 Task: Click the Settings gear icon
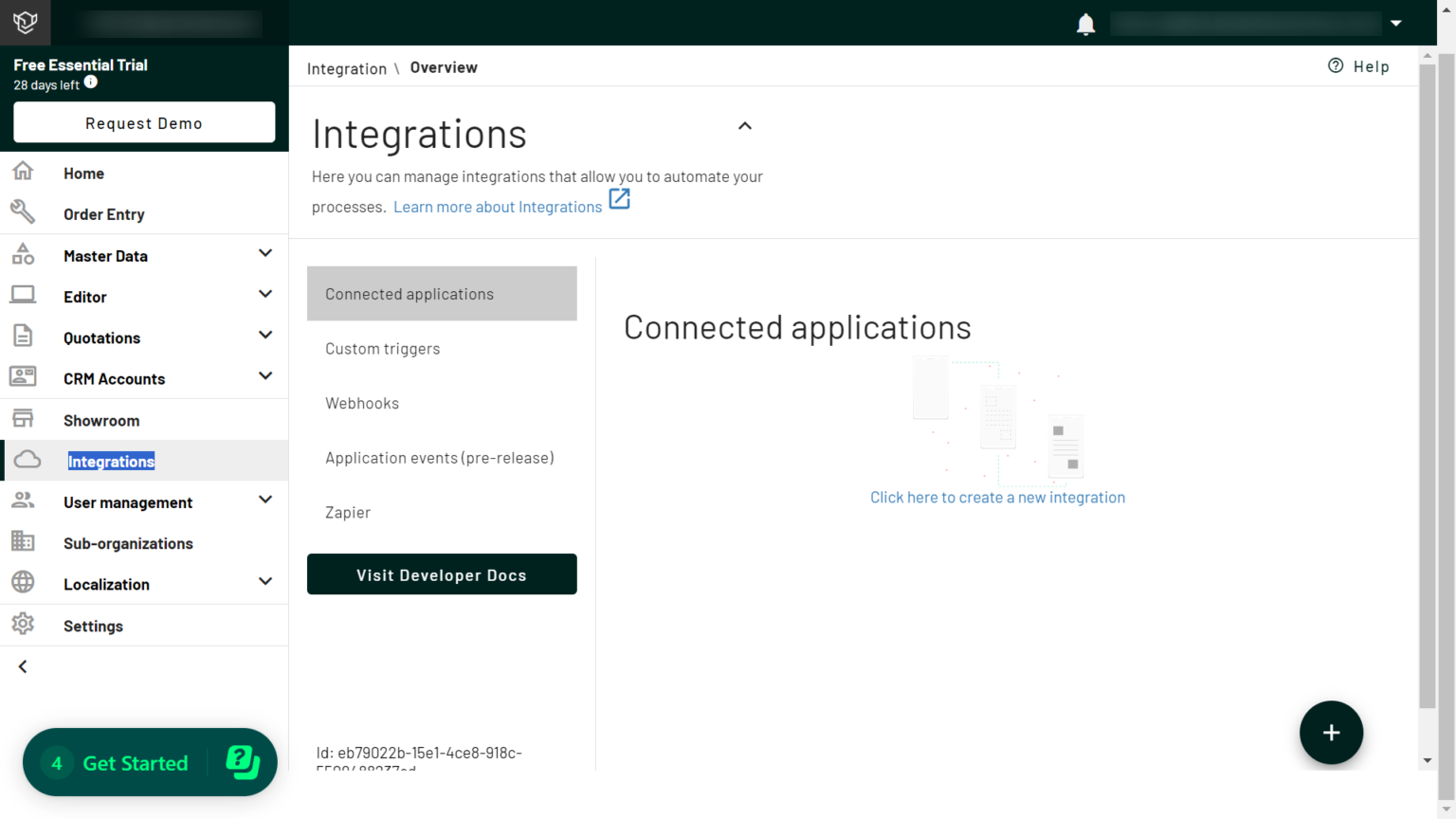[x=23, y=625]
